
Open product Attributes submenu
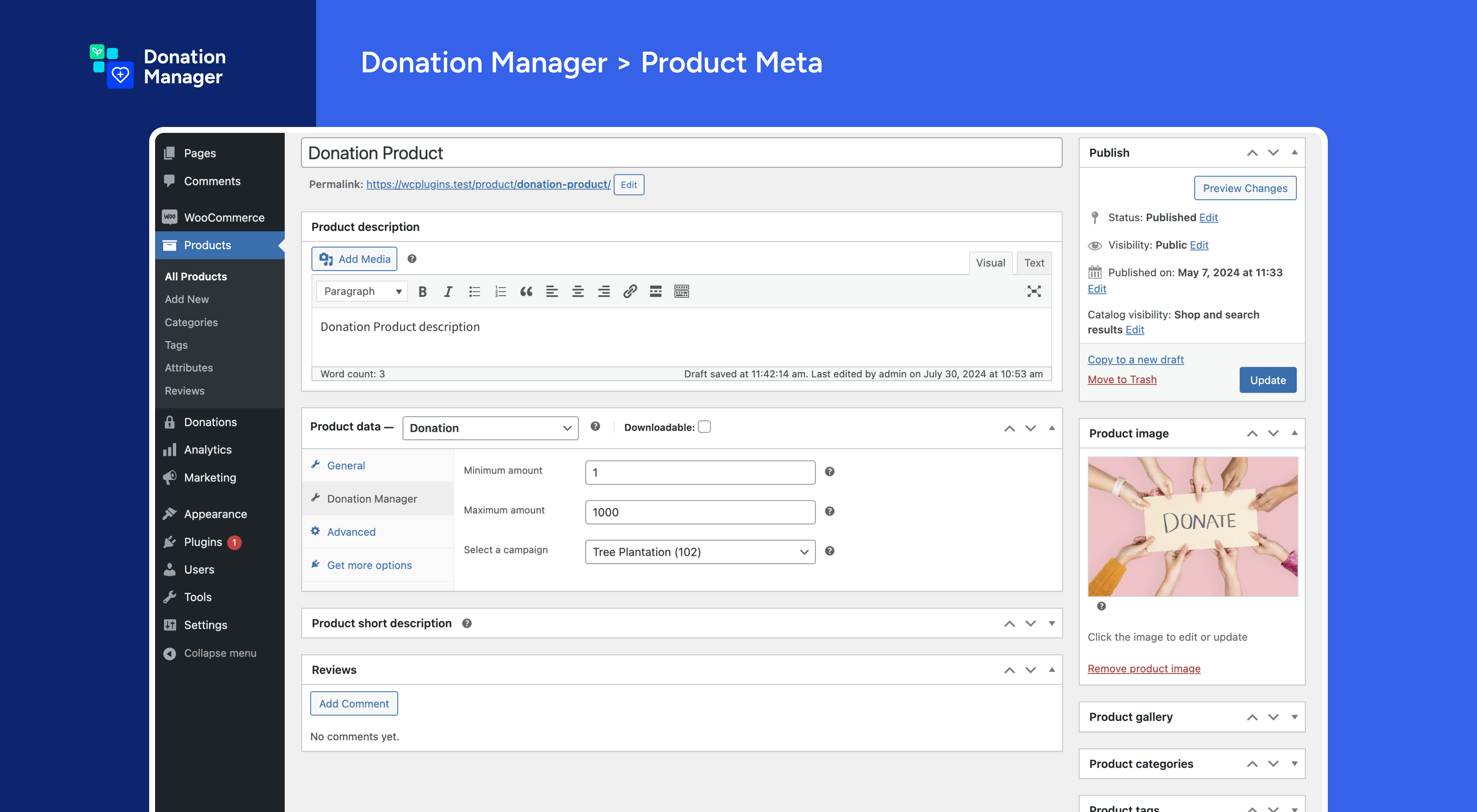coord(189,368)
